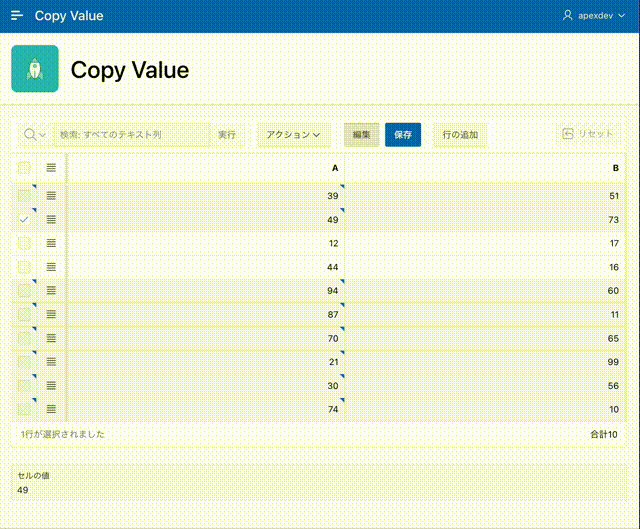Check the row checkbox for value 12
The image size is (640, 529).
pyautogui.click(x=24, y=243)
